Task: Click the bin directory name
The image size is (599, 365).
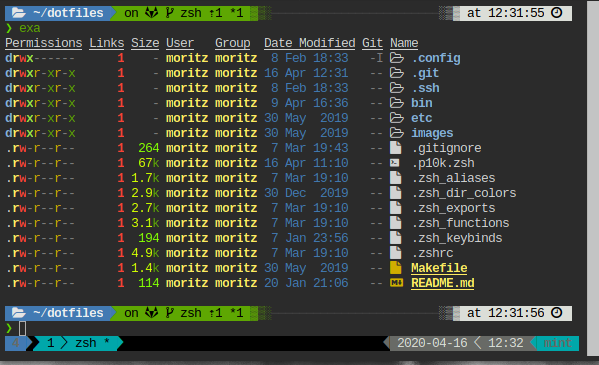Action: (422, 103)
